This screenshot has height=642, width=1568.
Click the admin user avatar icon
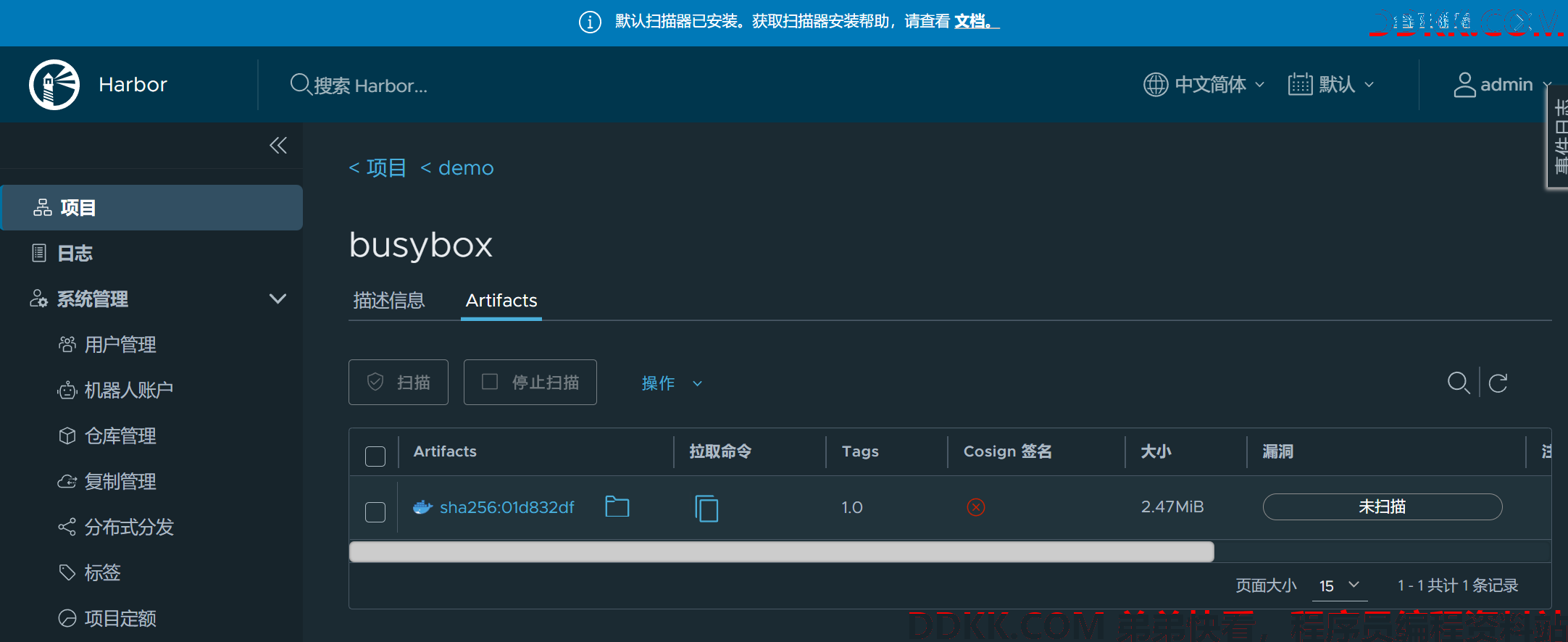click(1464, 85)
